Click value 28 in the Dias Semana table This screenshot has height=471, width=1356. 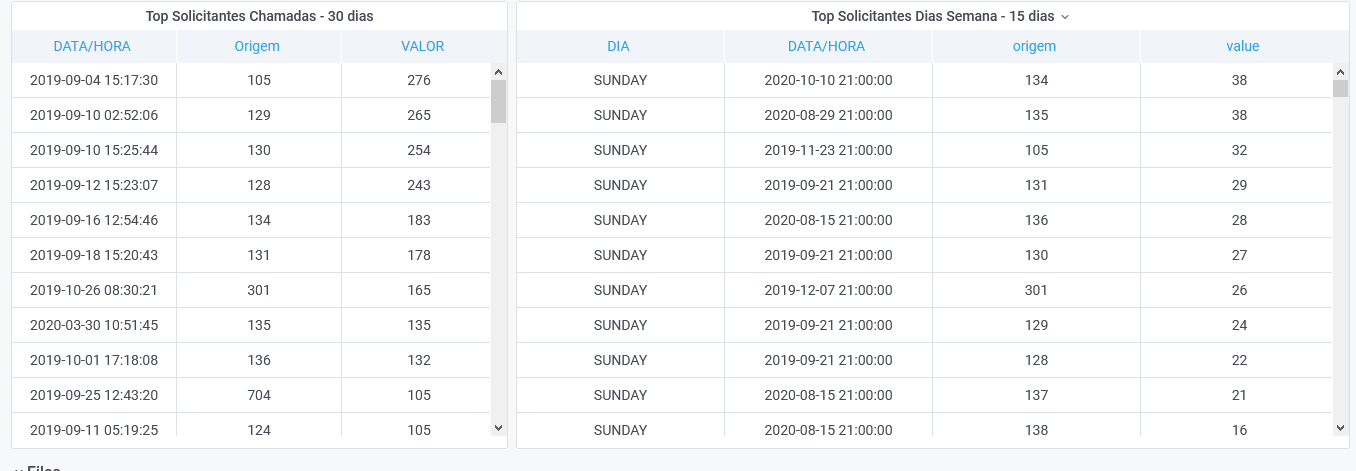pyautogui.click(x=1239, y=220)
